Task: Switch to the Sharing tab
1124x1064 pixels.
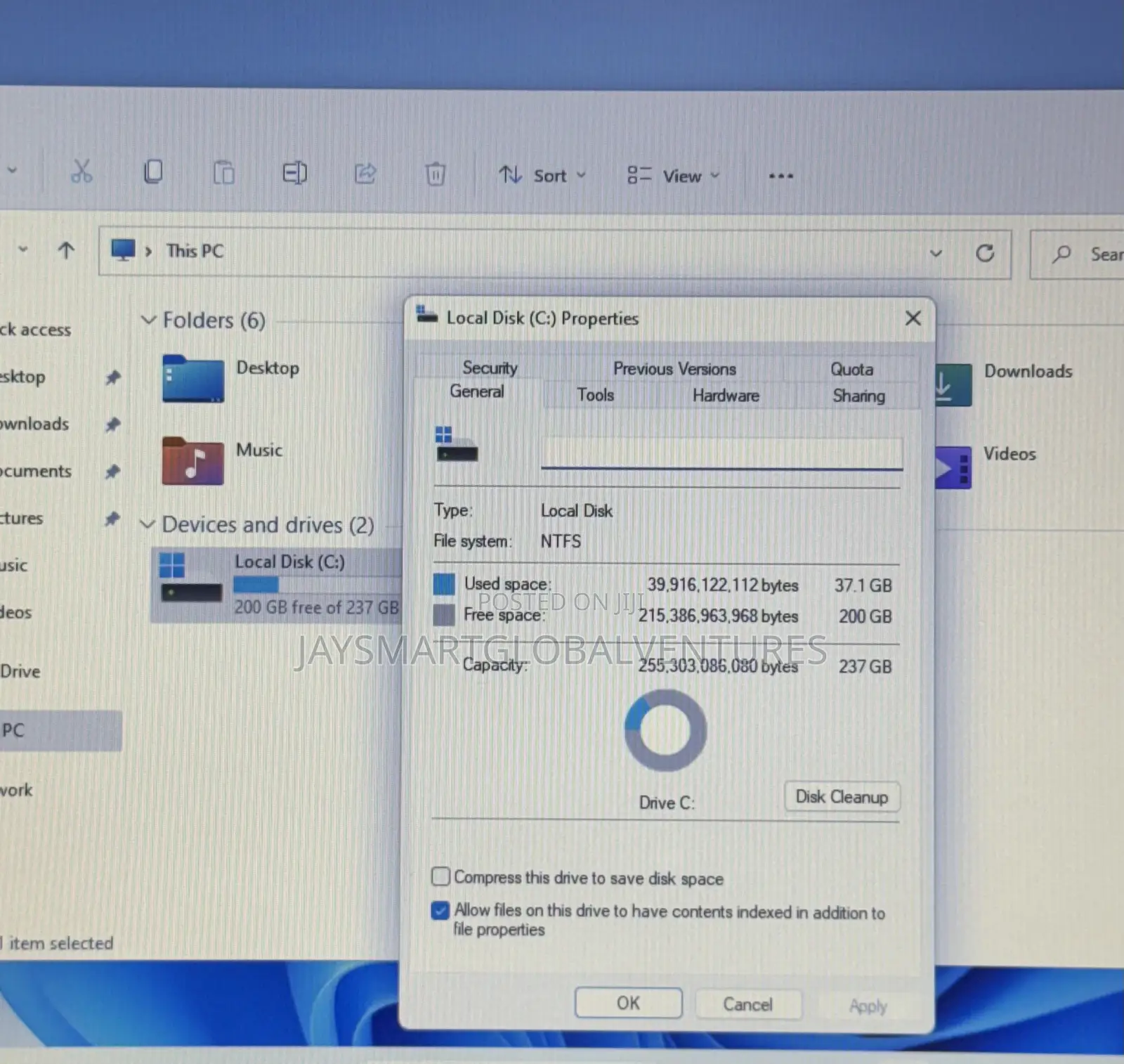Action: [x=858, y=396]
